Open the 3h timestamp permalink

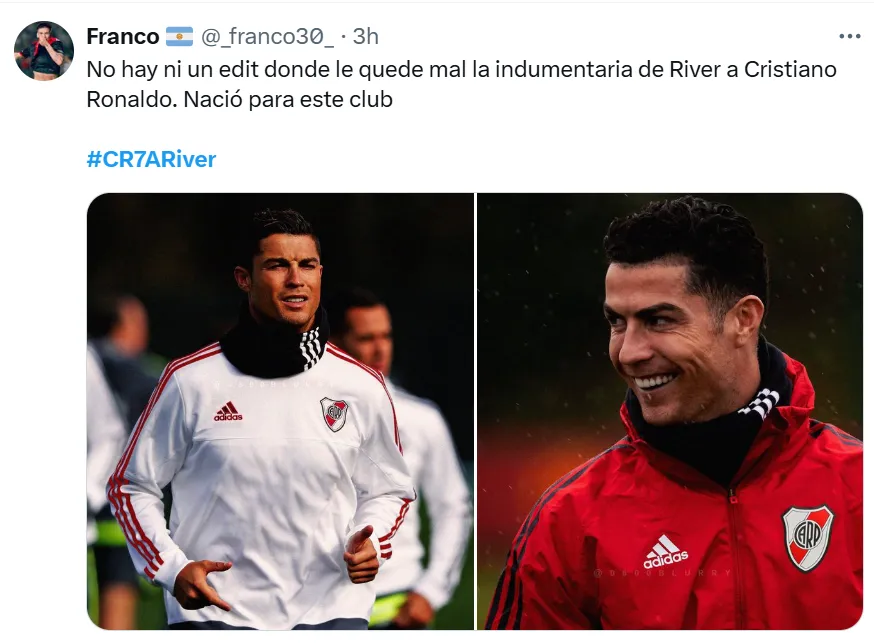tap(366, 37)
